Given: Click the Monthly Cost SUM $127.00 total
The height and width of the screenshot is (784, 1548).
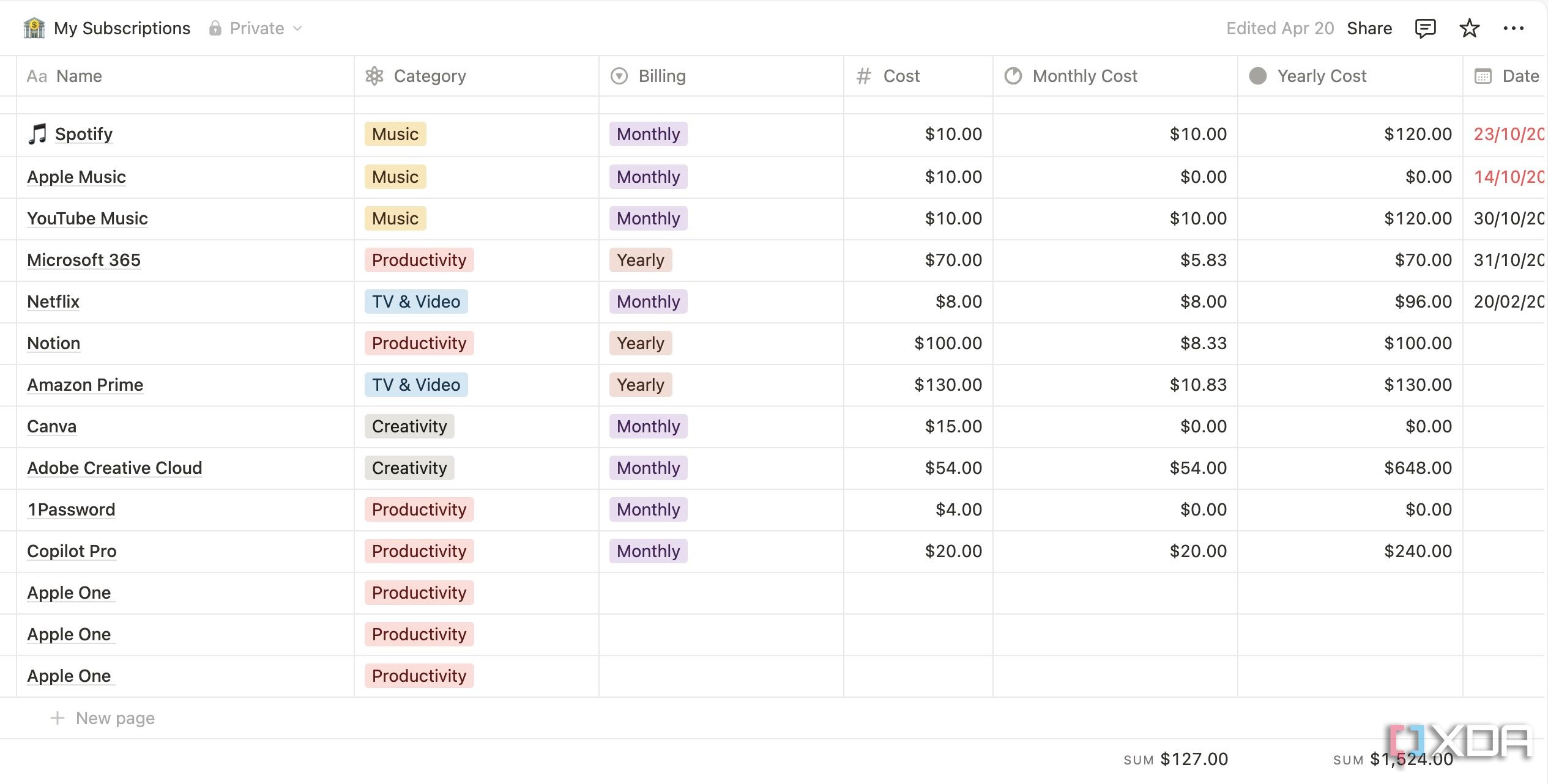Looking at the screenshot, I should (1176, 759).
